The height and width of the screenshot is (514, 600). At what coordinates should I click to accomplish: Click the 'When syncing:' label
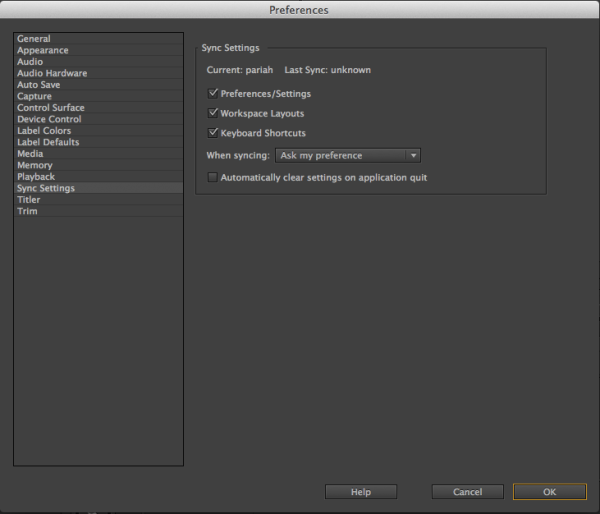238,155
